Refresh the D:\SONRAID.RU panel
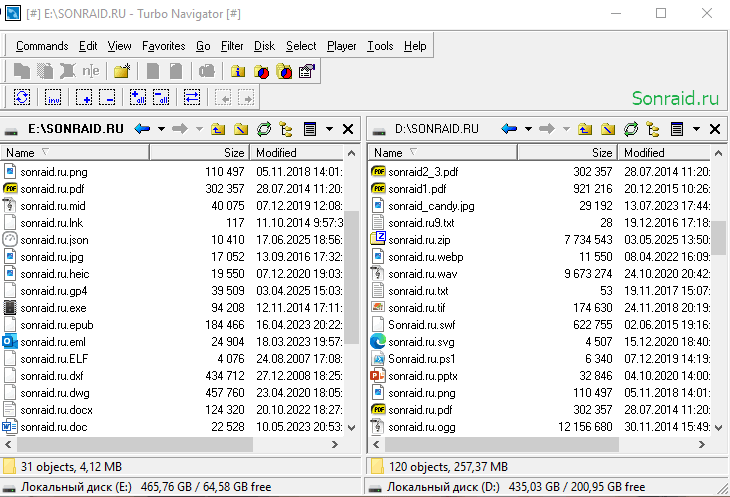This screenshot has width=730, height=497. (x=631, y=129)
